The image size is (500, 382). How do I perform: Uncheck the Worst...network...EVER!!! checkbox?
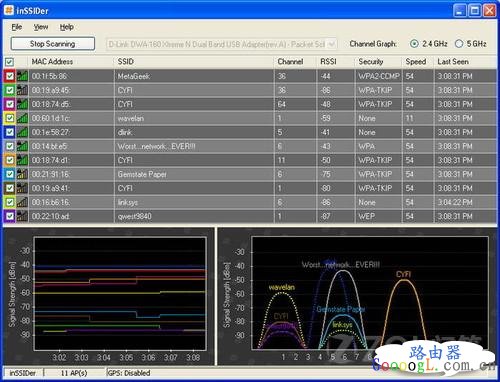(x=10, y=146)
